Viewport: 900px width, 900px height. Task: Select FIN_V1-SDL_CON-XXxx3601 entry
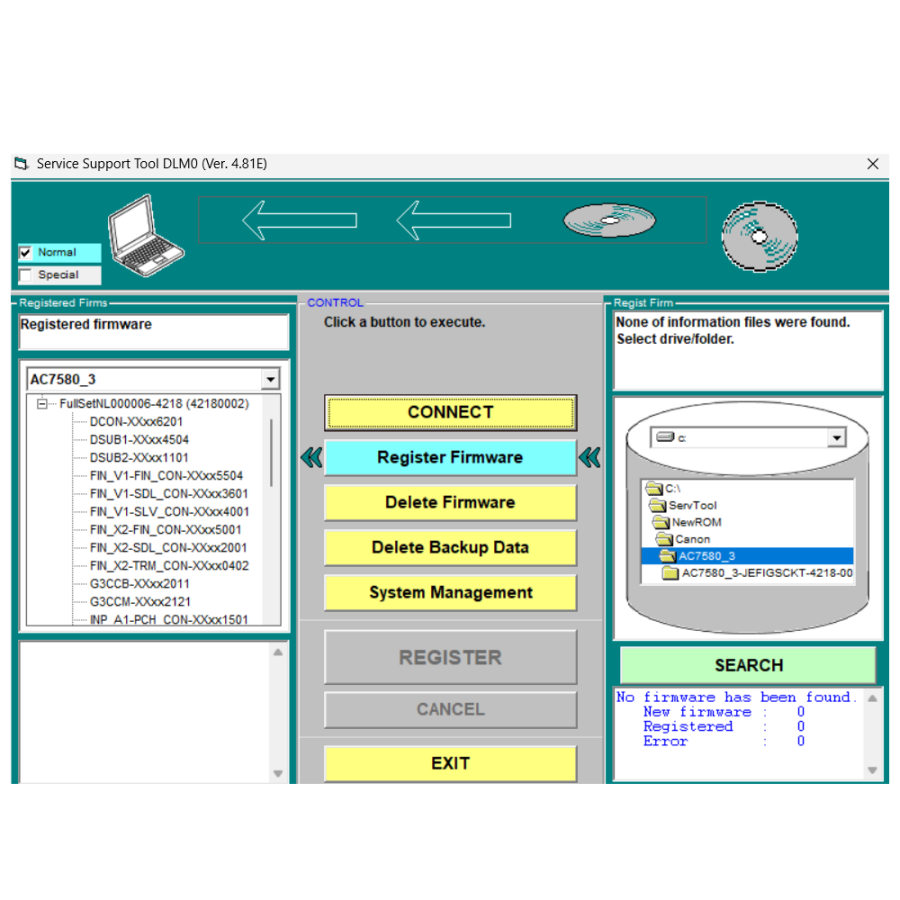point(169,494)
